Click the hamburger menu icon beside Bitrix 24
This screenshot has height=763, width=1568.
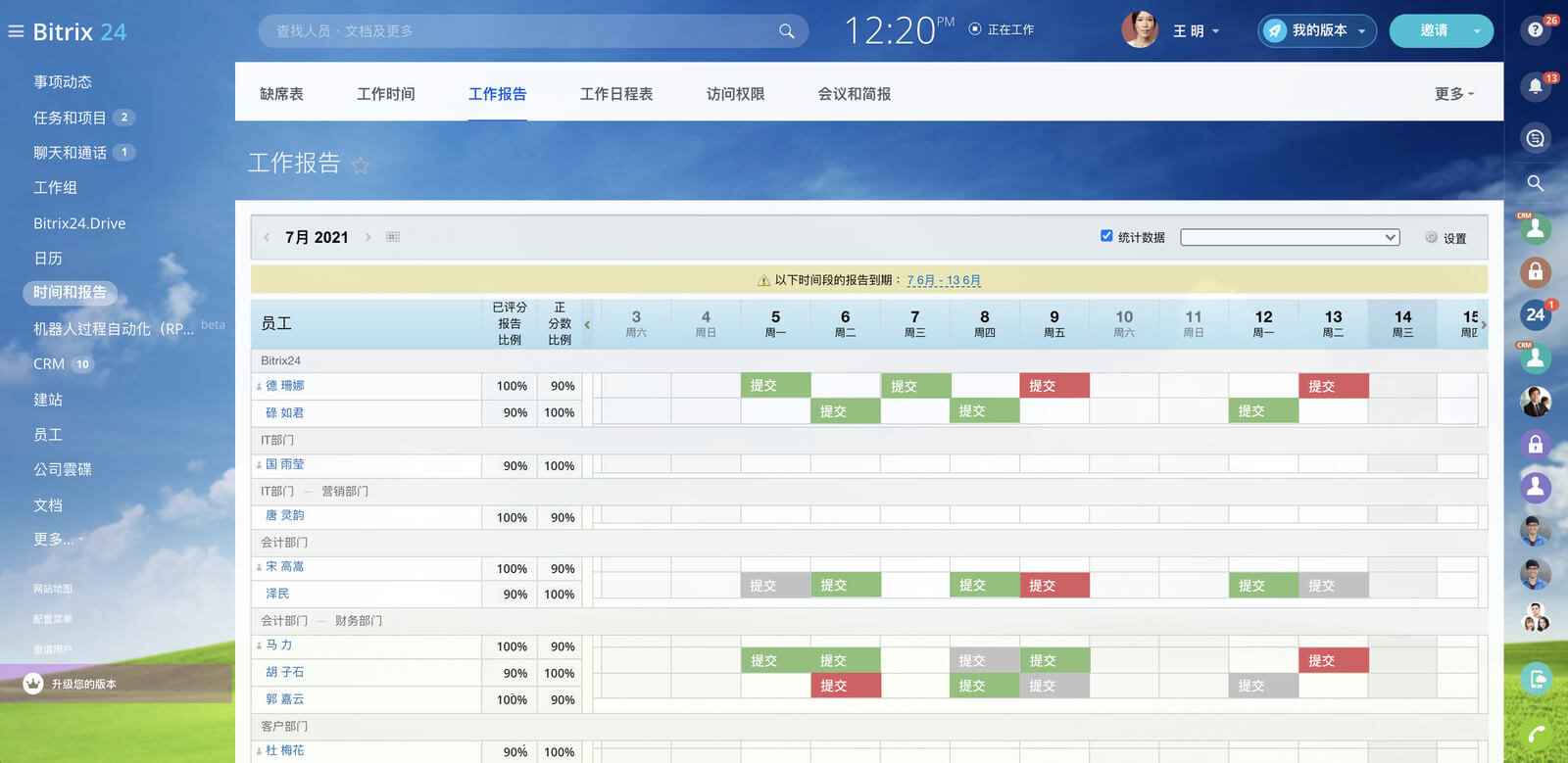16,31
